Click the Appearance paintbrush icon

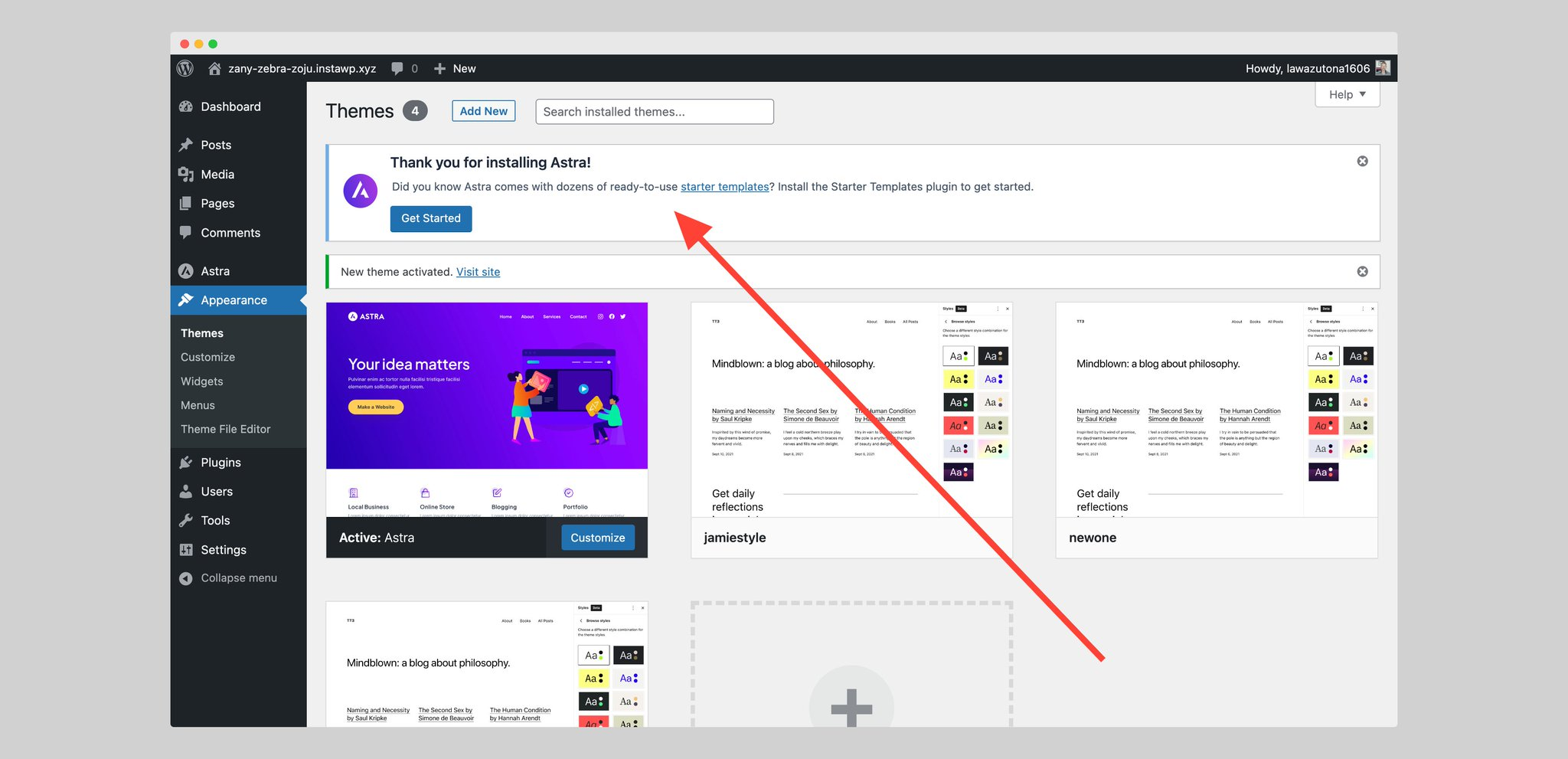pyautogui.click(x=186, y=299)
